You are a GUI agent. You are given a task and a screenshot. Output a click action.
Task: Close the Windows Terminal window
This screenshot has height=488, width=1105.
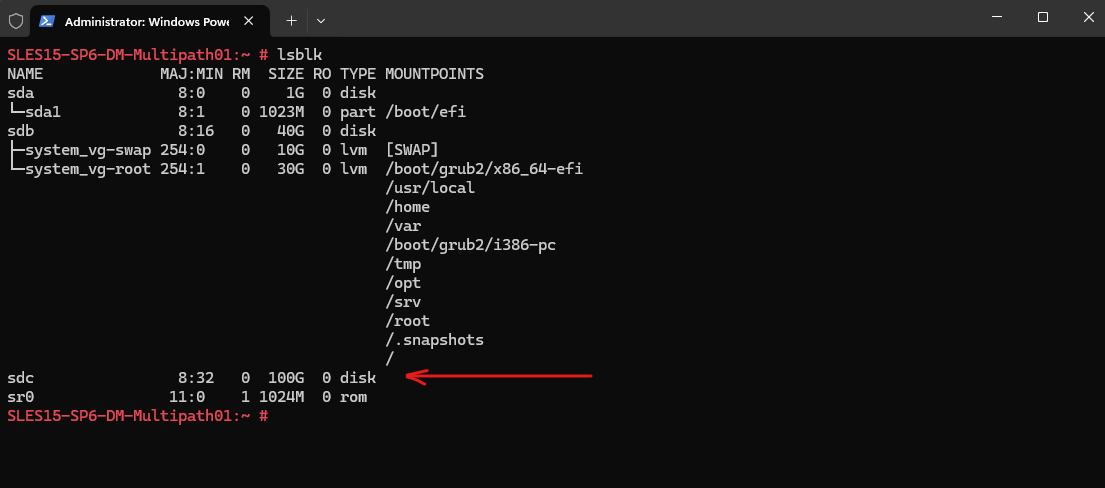pos(1088,17)
